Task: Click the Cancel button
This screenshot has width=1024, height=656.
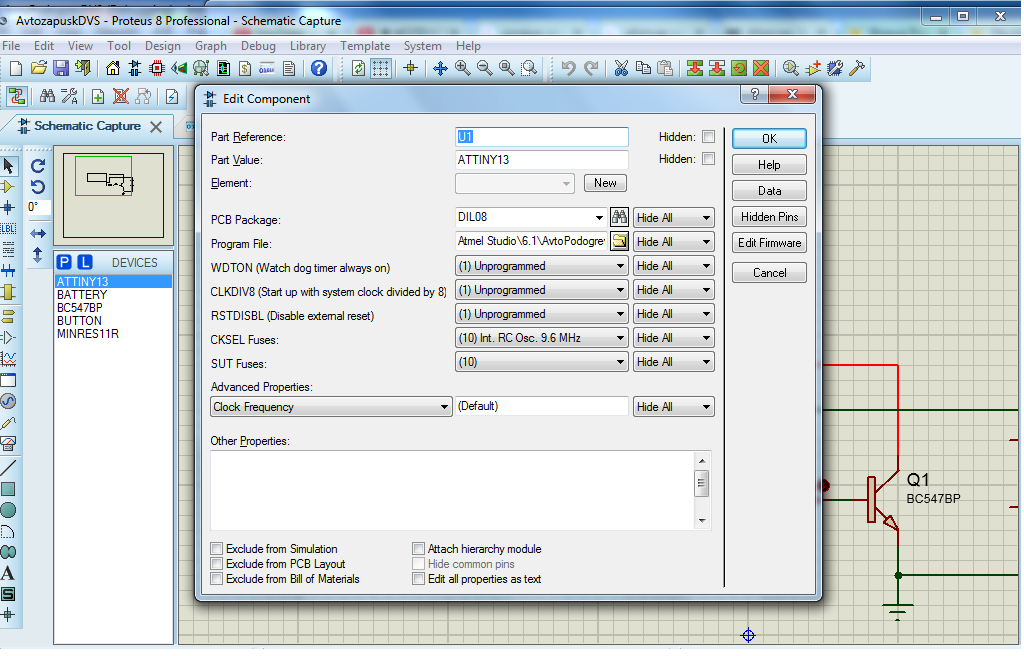Action: tap(769, 272)
